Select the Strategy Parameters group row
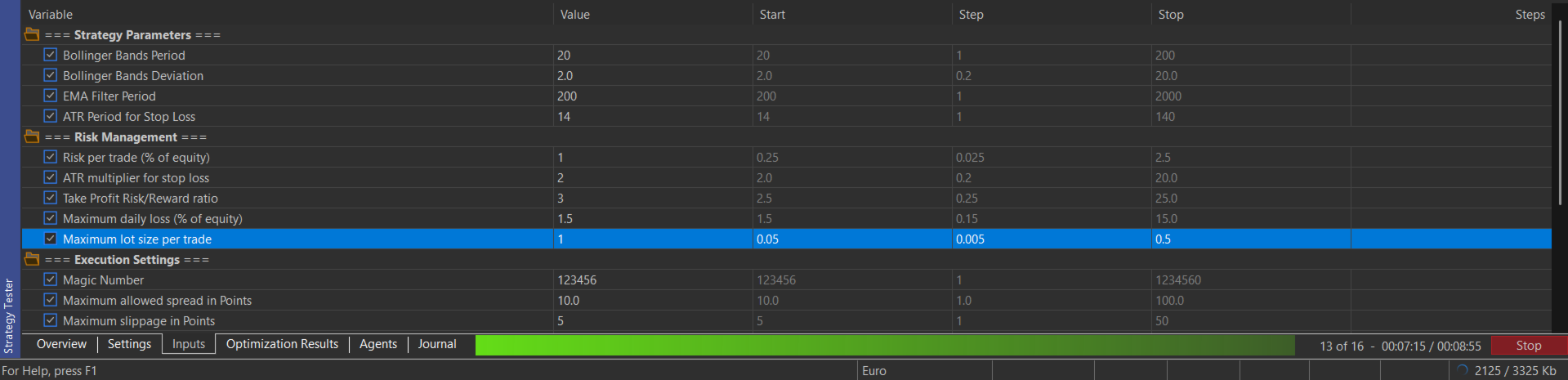The image size is (1568, 380). pyautogui.click(x=787, y=34)
